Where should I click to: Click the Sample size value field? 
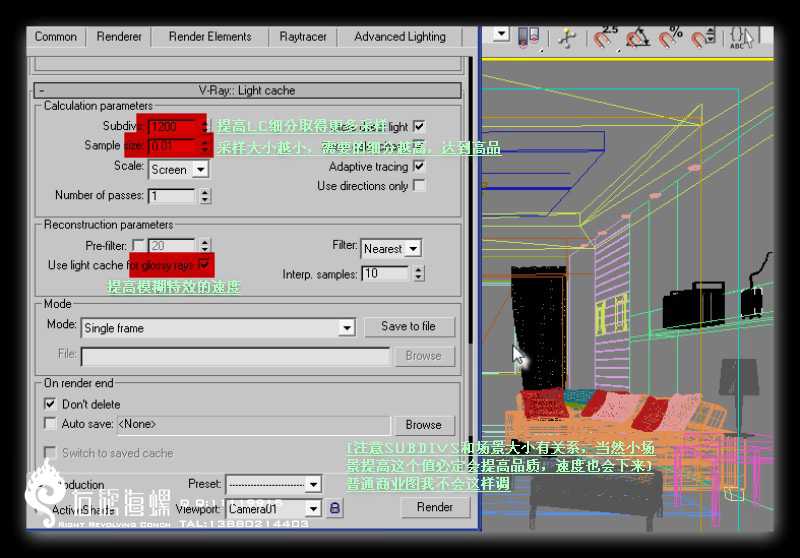point(173,146)
